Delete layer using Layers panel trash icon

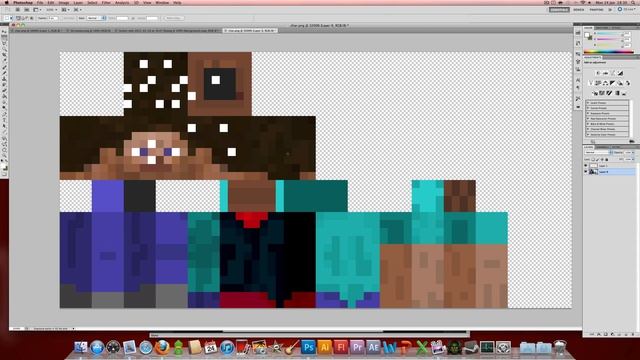tap(633, 334)
